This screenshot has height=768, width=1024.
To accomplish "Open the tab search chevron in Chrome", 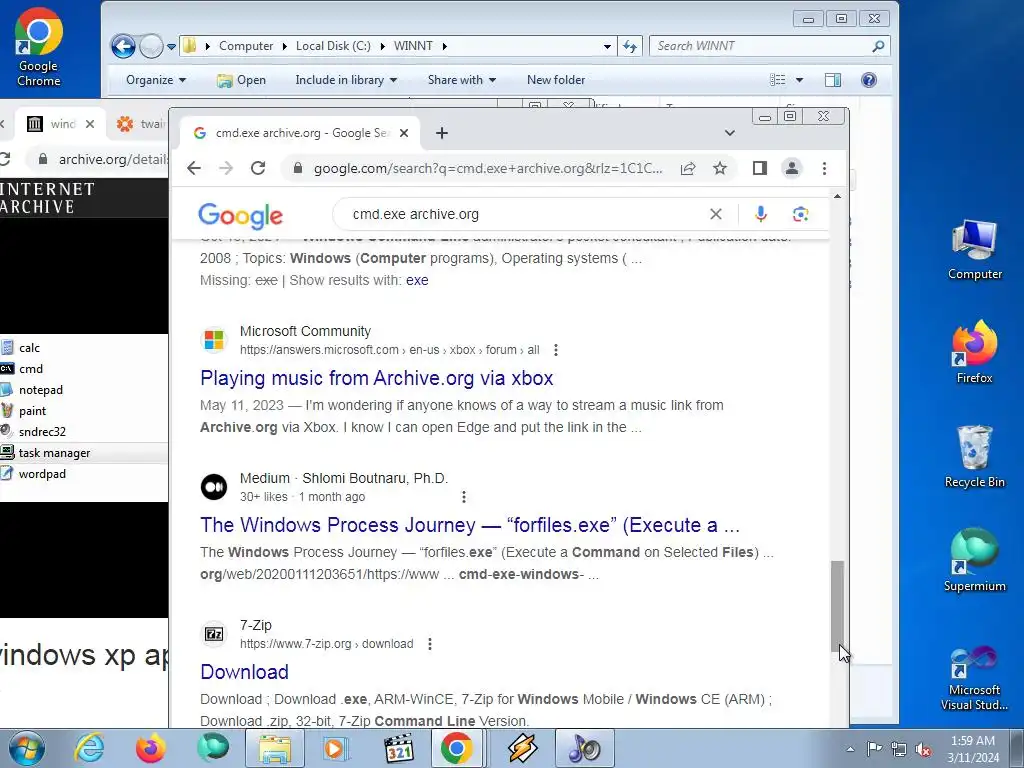I will (x=729, y=133).
